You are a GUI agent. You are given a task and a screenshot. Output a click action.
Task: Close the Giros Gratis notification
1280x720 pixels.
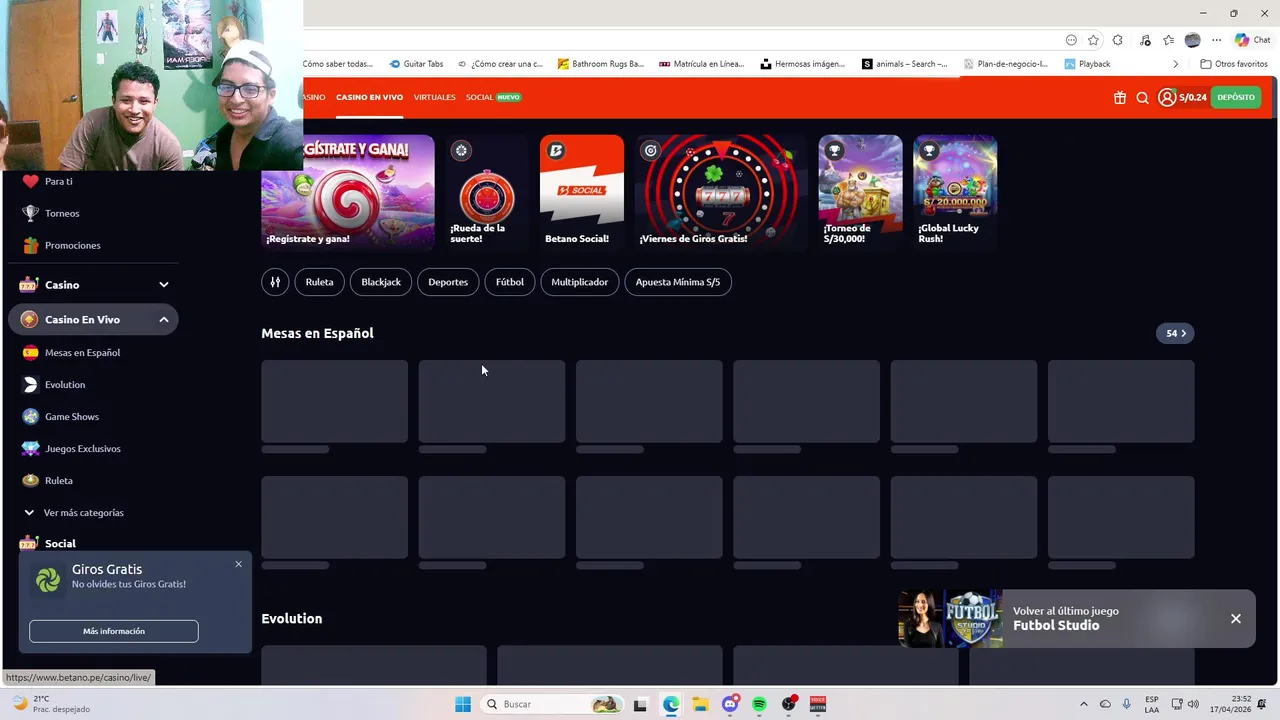pos(238,564)
